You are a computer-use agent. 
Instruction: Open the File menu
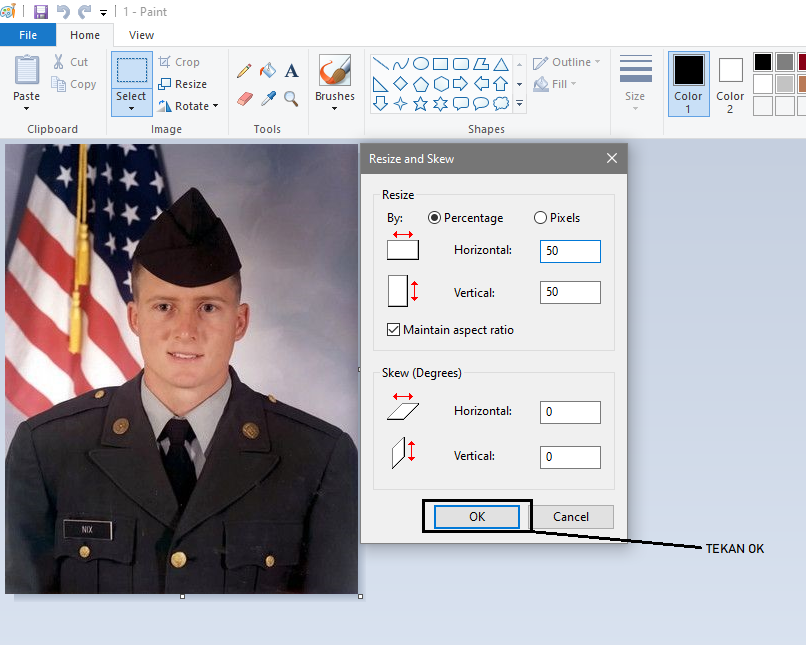tap(28, 35)
